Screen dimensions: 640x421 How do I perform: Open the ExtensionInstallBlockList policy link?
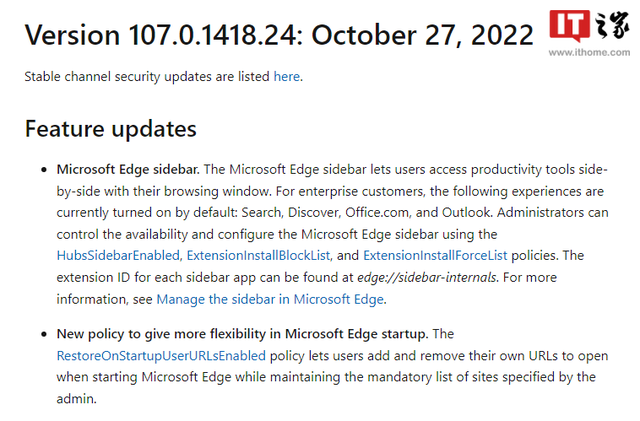click(258, 256)
